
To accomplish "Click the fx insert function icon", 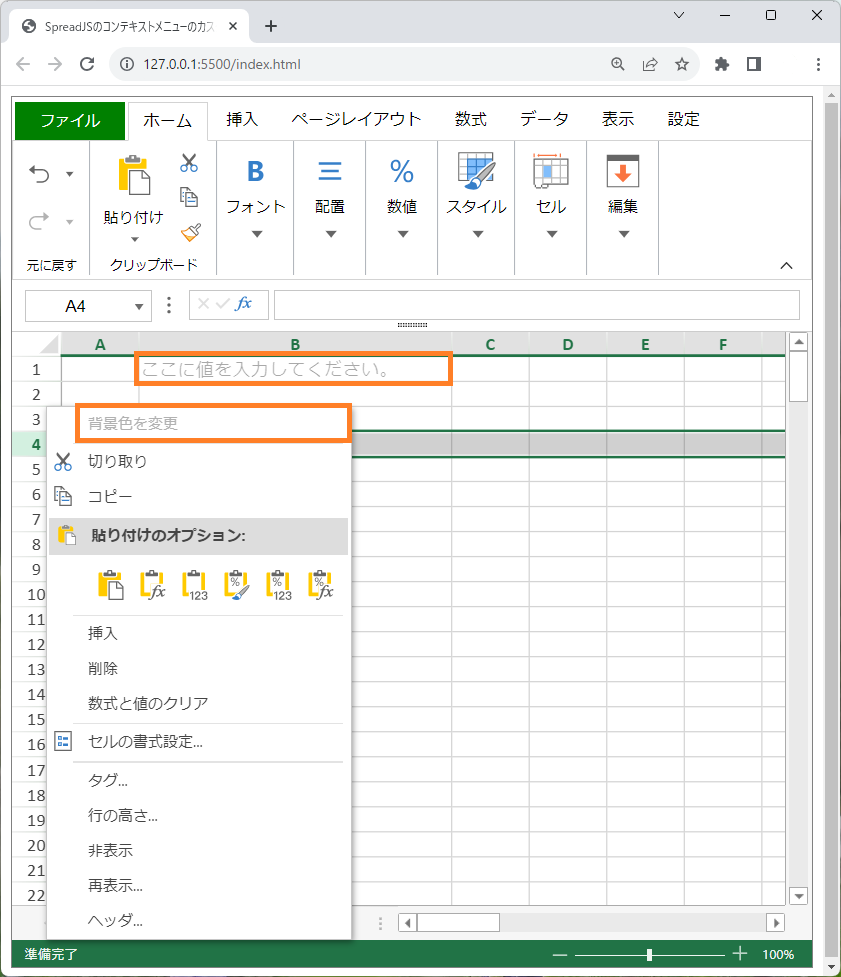I will pyautogui.click(x=243, y=304).
